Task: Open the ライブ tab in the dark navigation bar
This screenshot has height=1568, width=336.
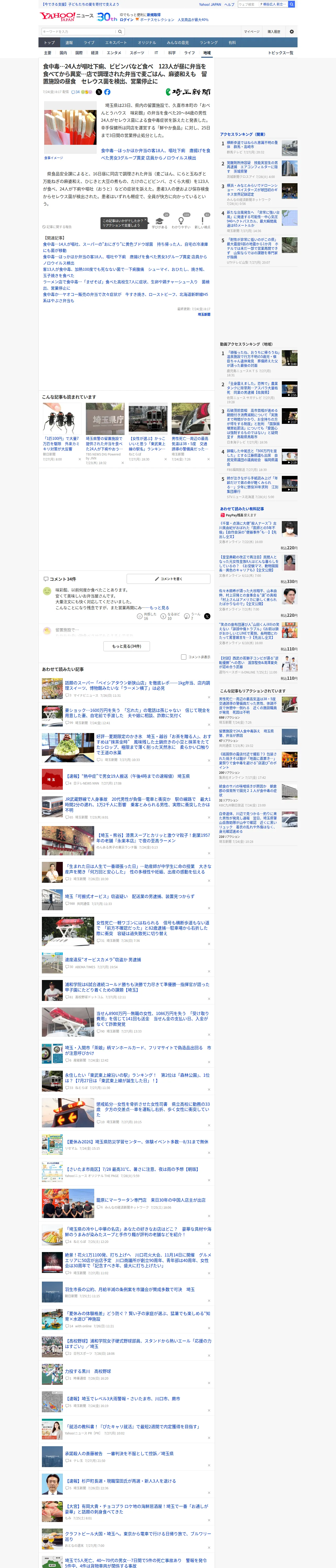Action: point(89,43)
